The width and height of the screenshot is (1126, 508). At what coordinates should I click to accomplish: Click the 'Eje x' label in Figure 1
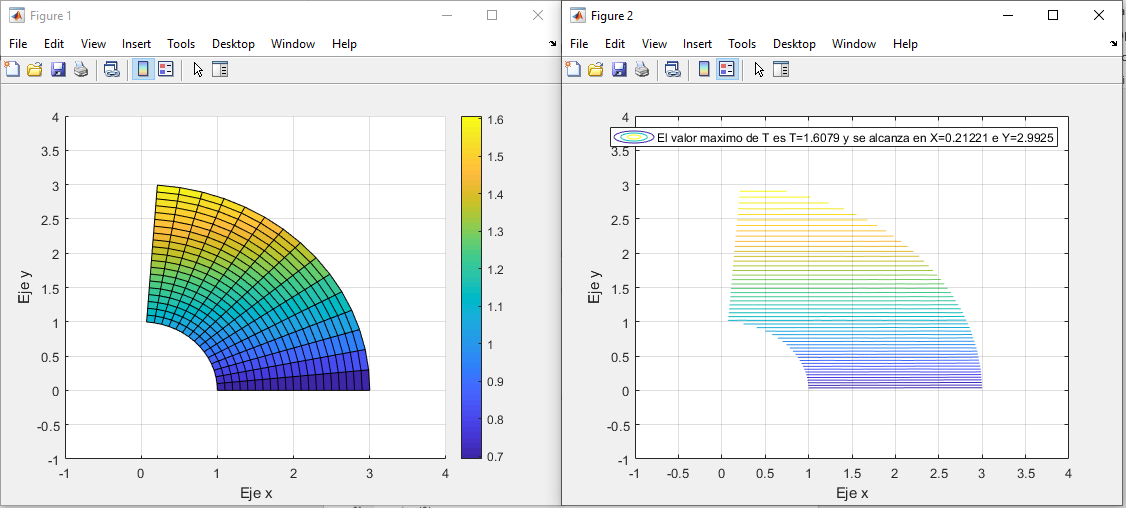[x=255, y=493]
